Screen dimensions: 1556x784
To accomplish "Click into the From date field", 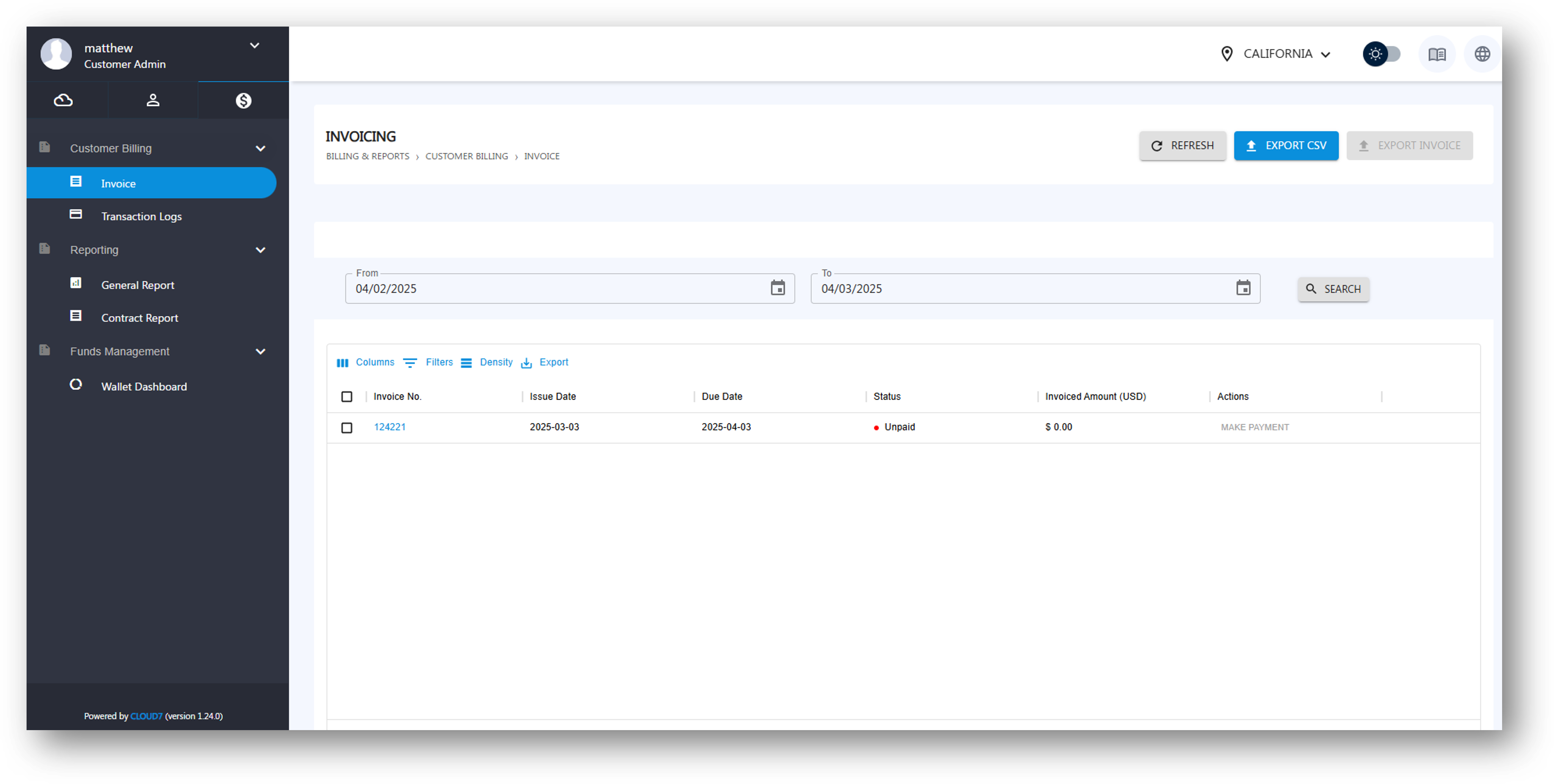I will [x=543, y=289].
